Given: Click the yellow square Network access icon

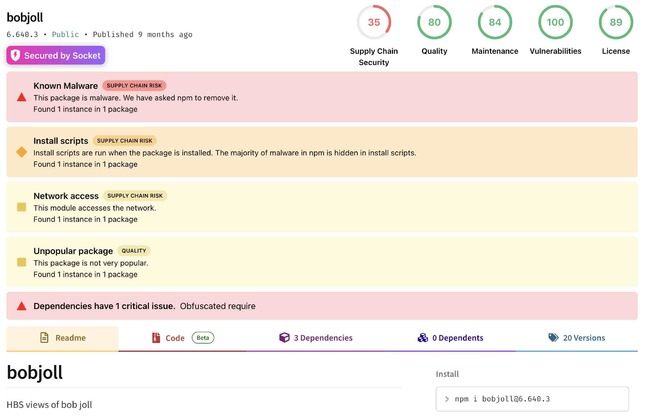Looking at the screenshot, I should (x=21, y=207).
